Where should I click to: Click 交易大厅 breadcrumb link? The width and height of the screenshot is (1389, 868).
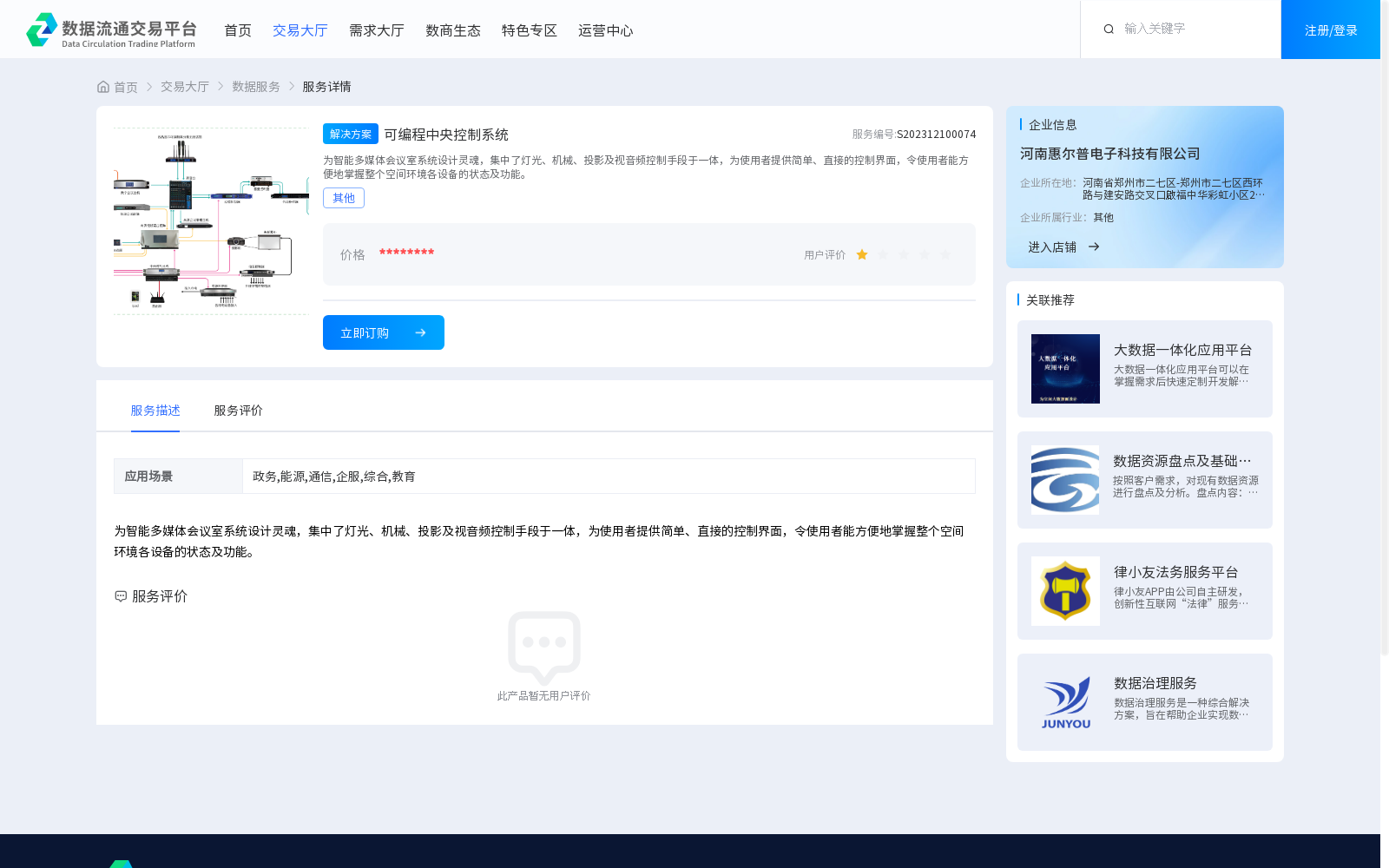tap(185, 87)
